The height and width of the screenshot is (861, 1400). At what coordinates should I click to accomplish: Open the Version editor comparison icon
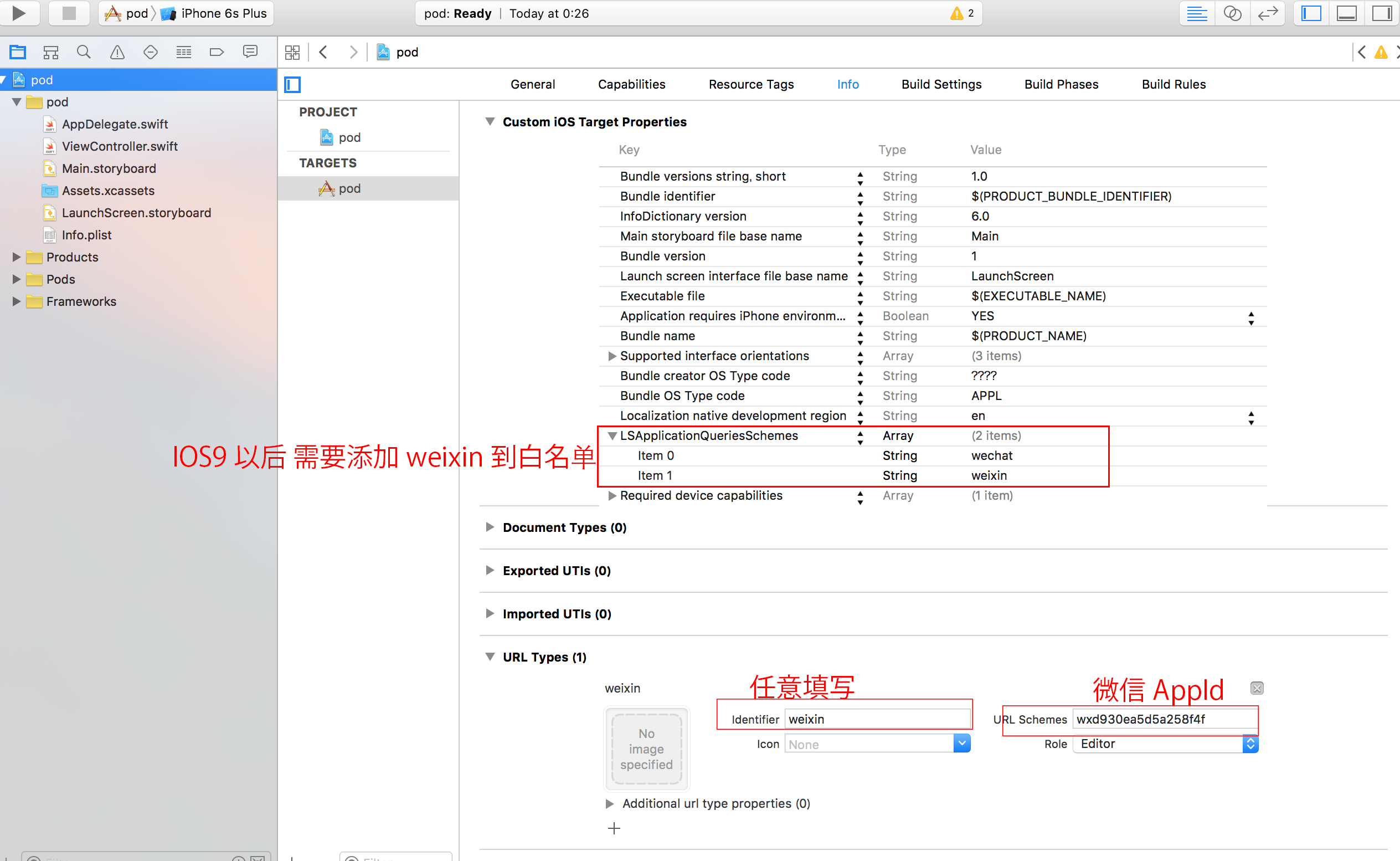tap(1268, 13)
